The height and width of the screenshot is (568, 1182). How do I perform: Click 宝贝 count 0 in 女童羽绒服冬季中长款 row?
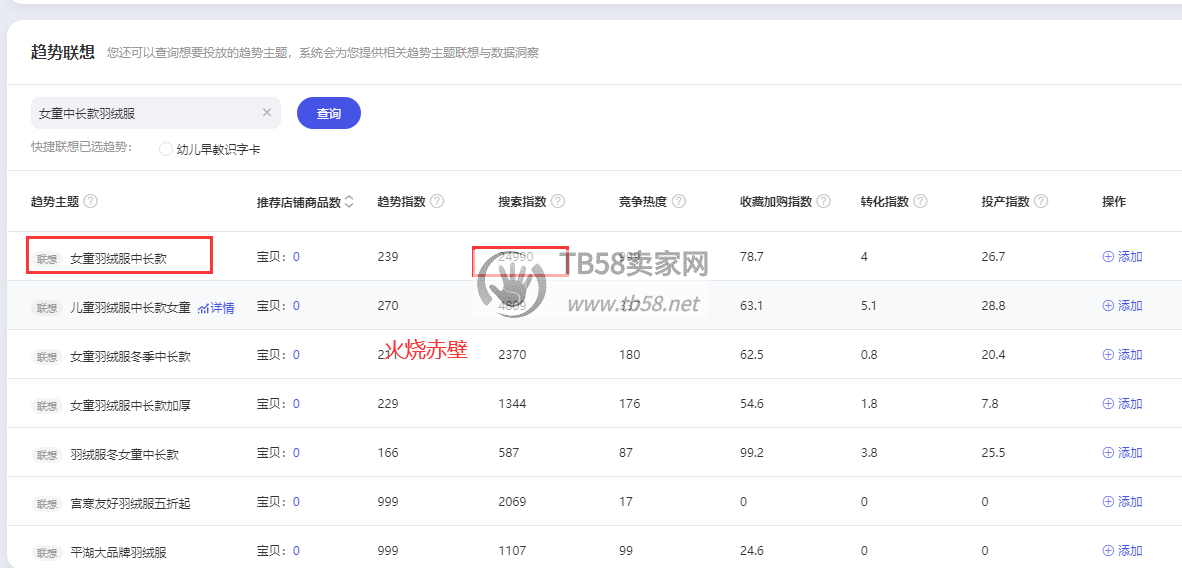[x=296, y=355]
